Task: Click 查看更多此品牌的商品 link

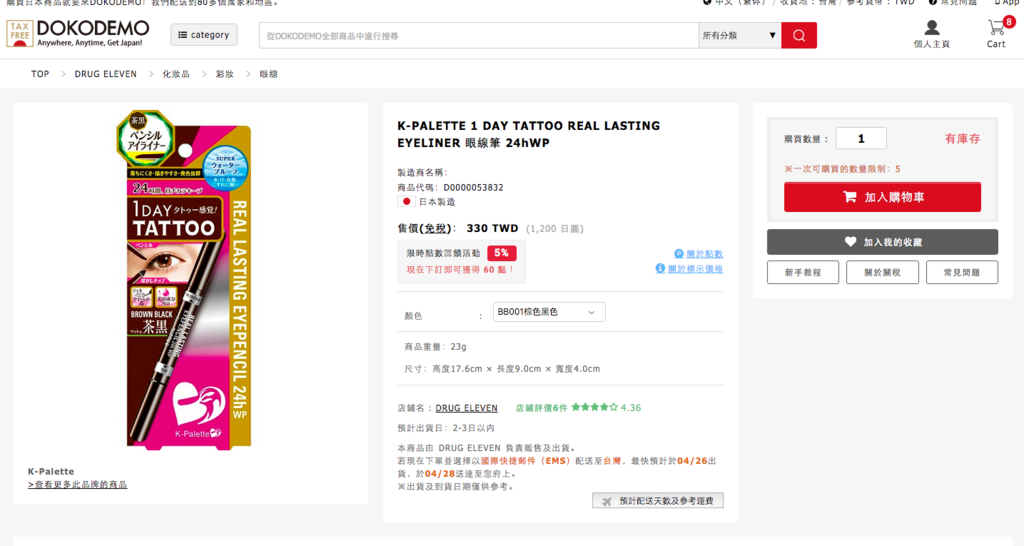Action: (x=77, y=485)
